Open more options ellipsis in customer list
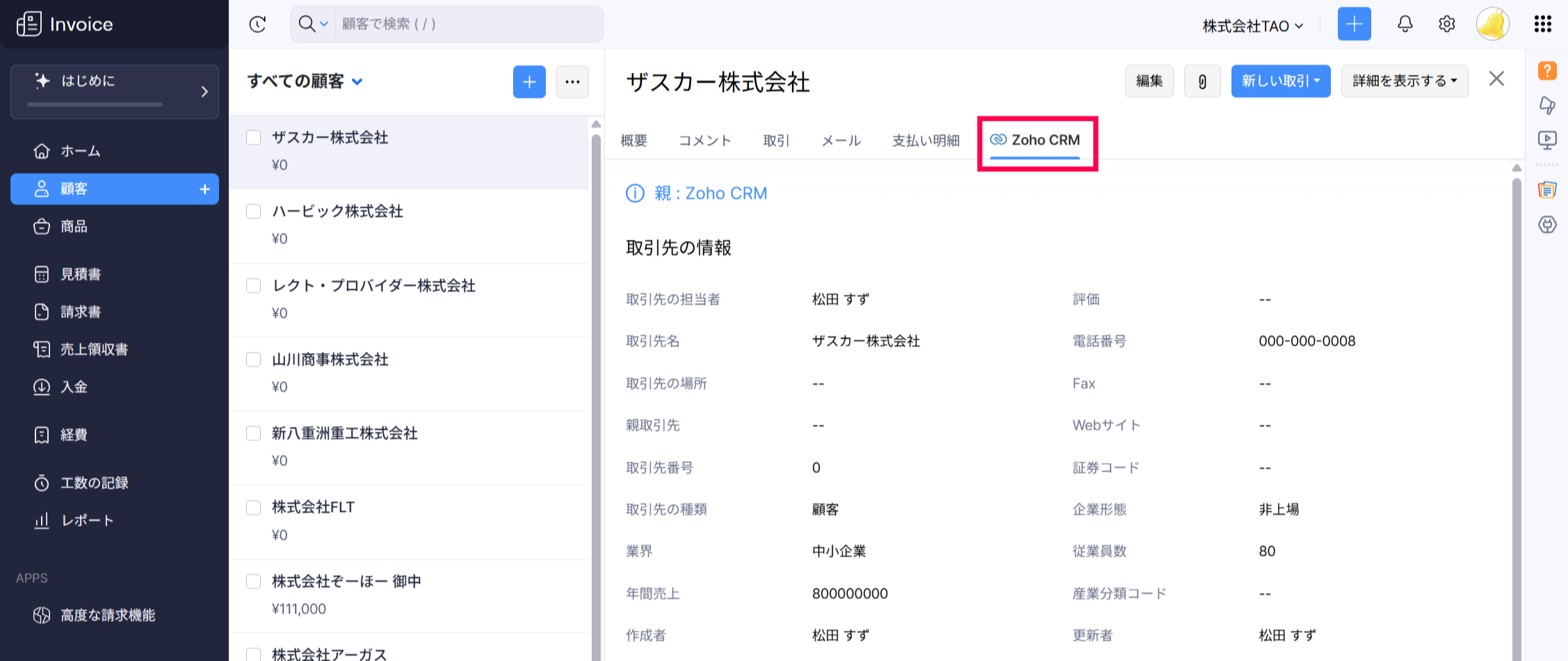The width and height of the screenshot is (1568, 661). [572, 82]
